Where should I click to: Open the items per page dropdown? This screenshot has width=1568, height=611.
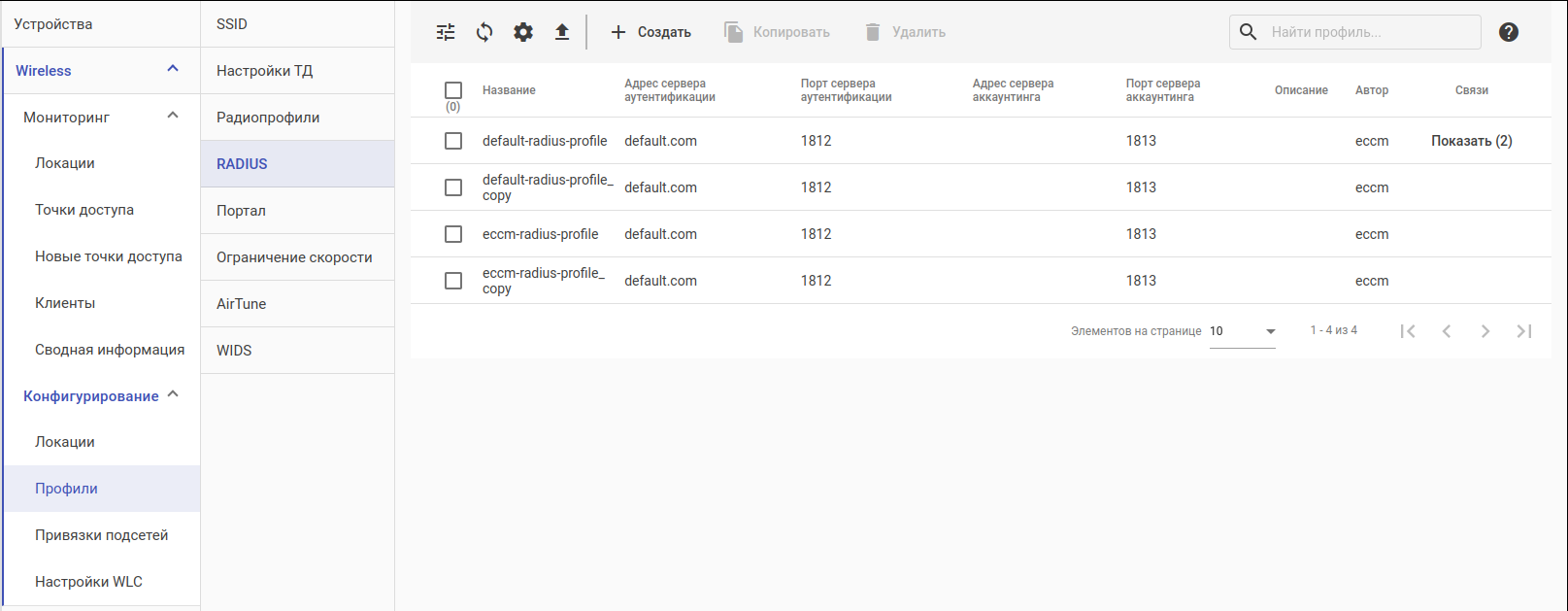pyautogui.click(x=1243, y=331)
